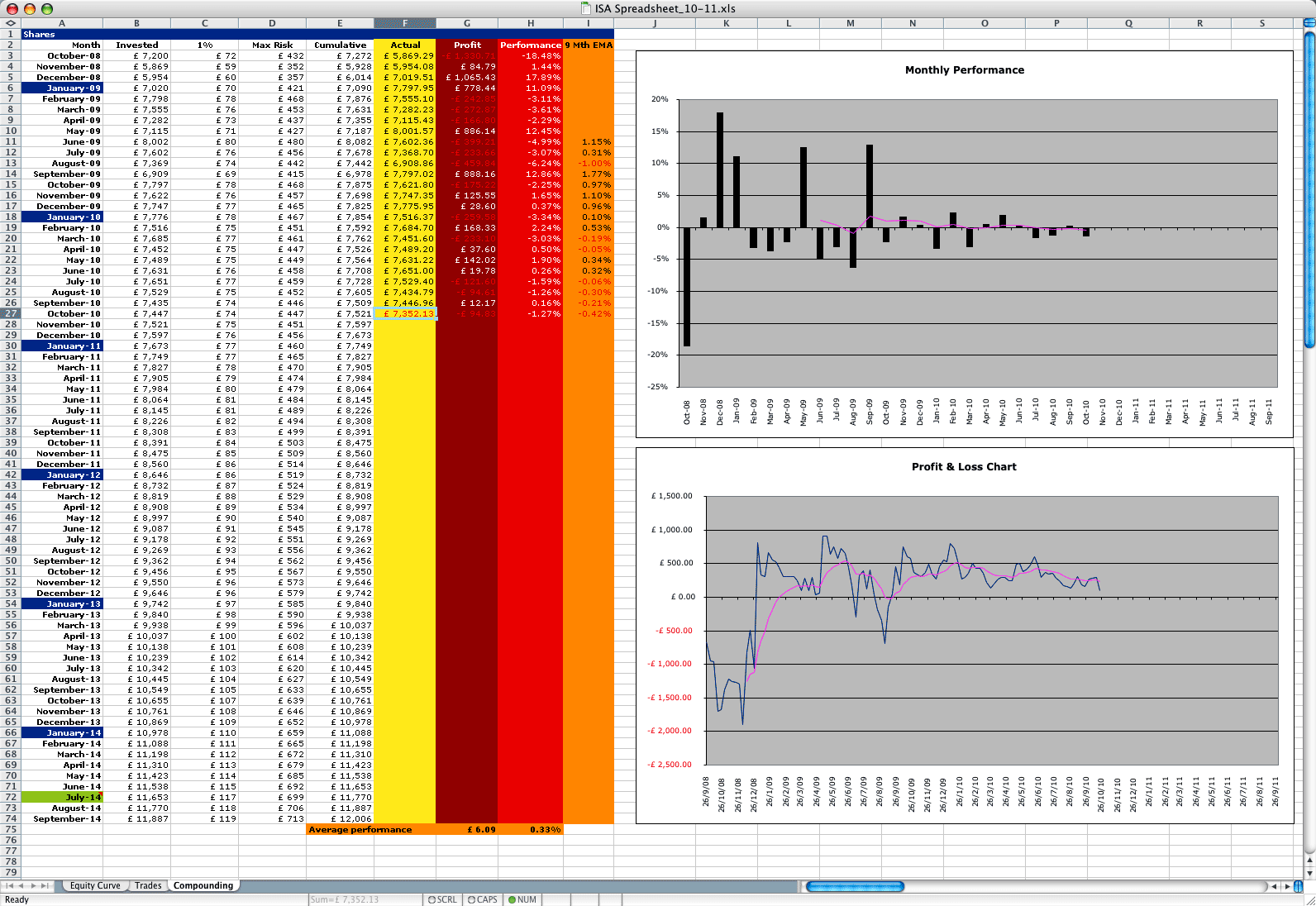Click the vertical scroll up arrow

coord(1309,861)
